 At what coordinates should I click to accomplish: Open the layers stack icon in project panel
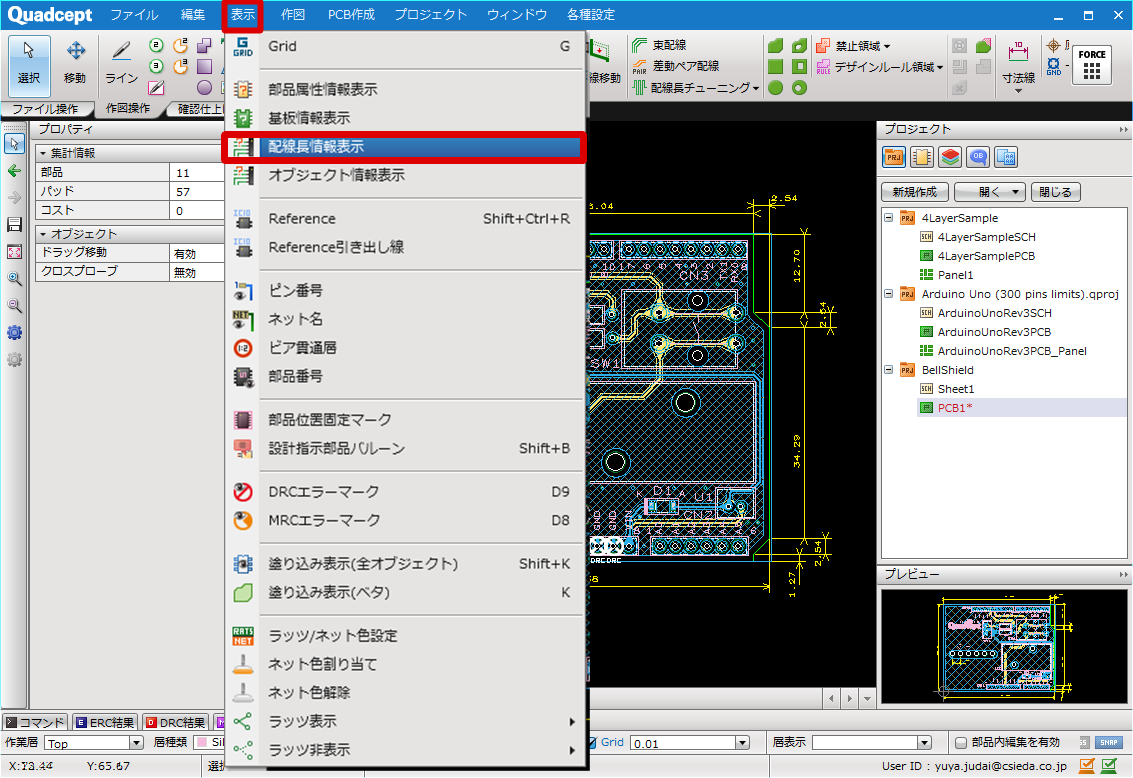[x=950, y=157]
